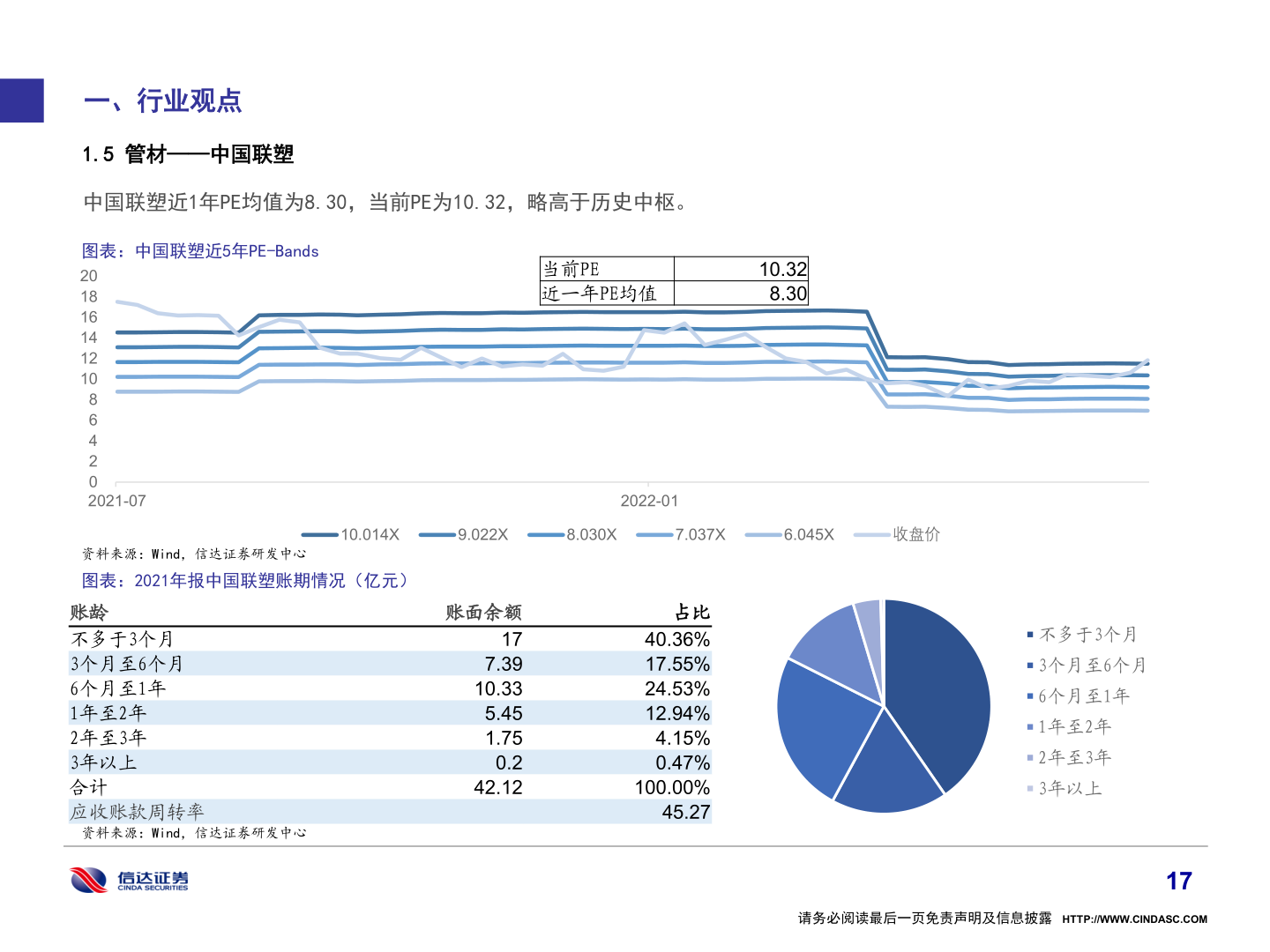Click page number 17
Screen dimensions: 1270x952
[x=1179, y=881]
